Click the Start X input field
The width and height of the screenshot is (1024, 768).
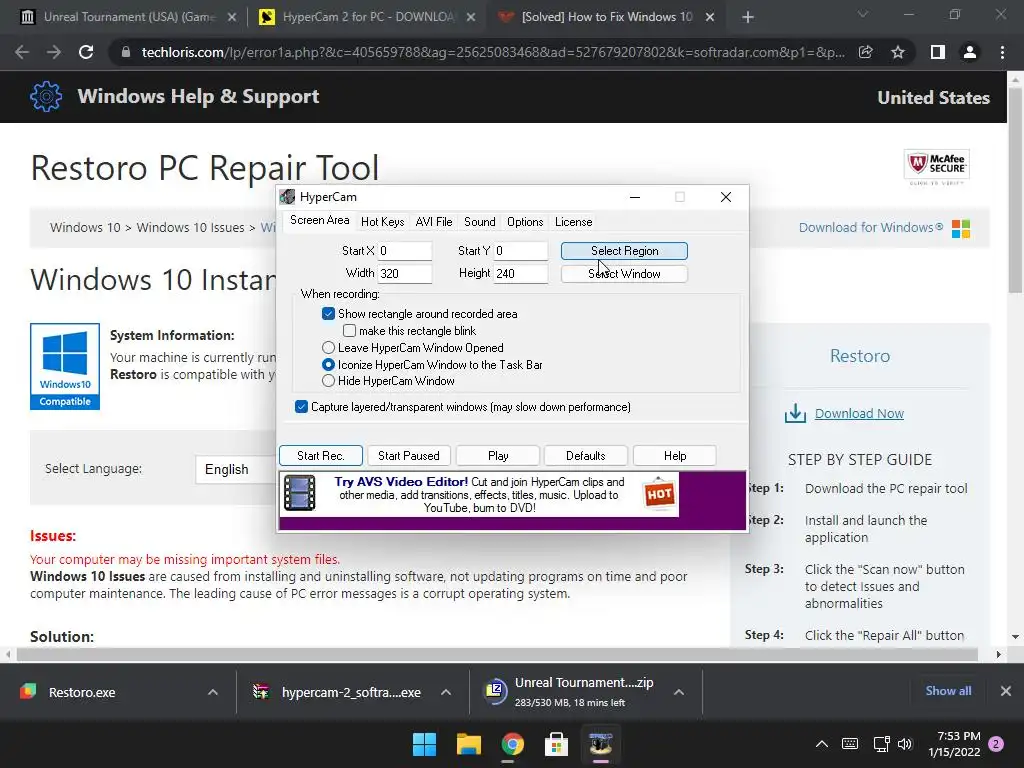tap(405, 251)
